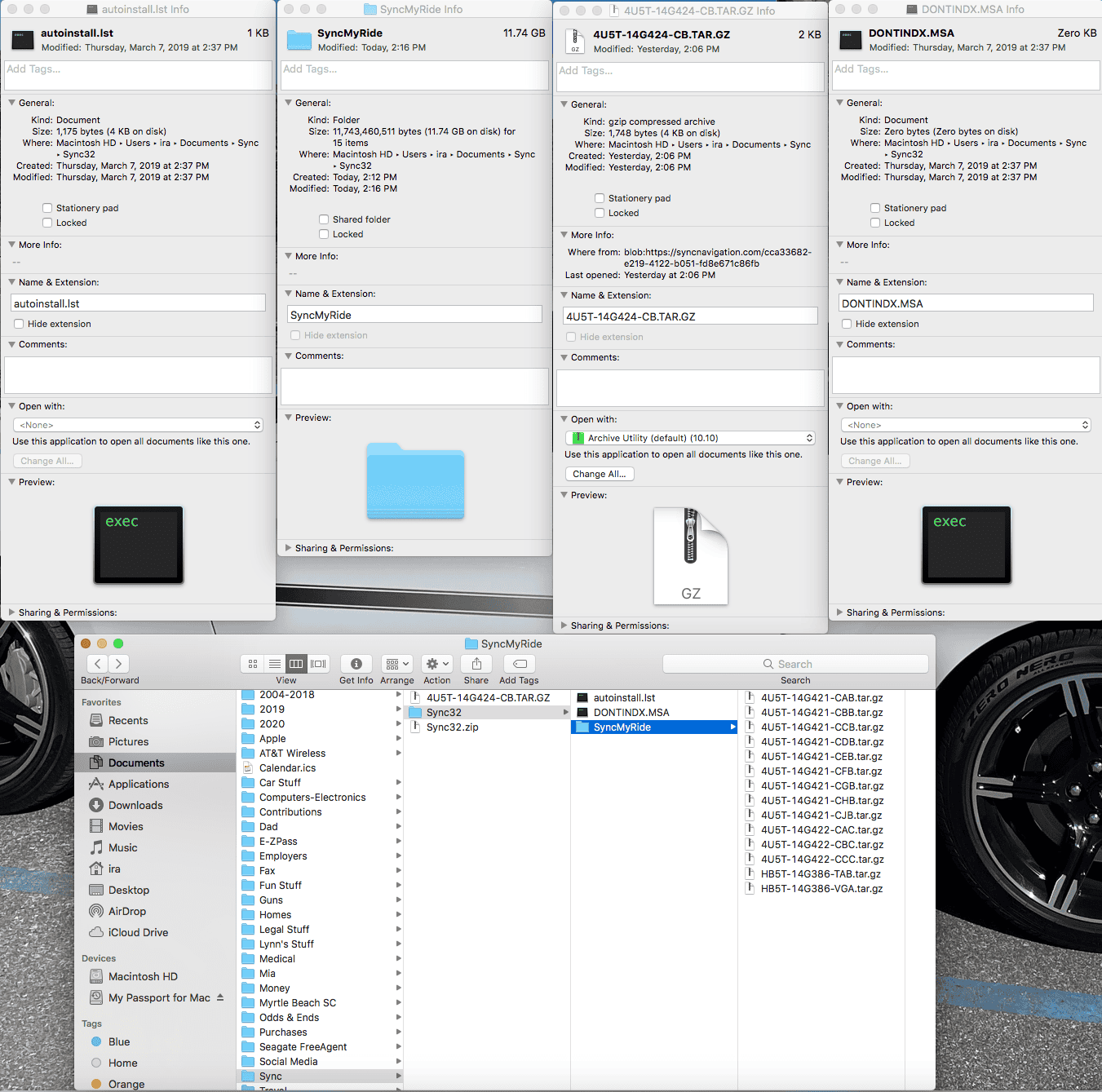Screen dimensions: 1102x1092
Task: Select 4U5T-14G421-CAB.tar.gz file
Action: click(x=822, y=697)
